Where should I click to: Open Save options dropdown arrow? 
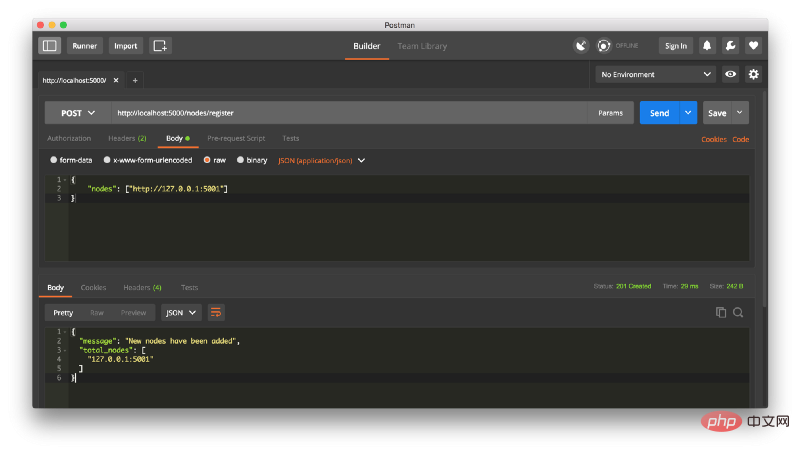[x=739, y=113]
